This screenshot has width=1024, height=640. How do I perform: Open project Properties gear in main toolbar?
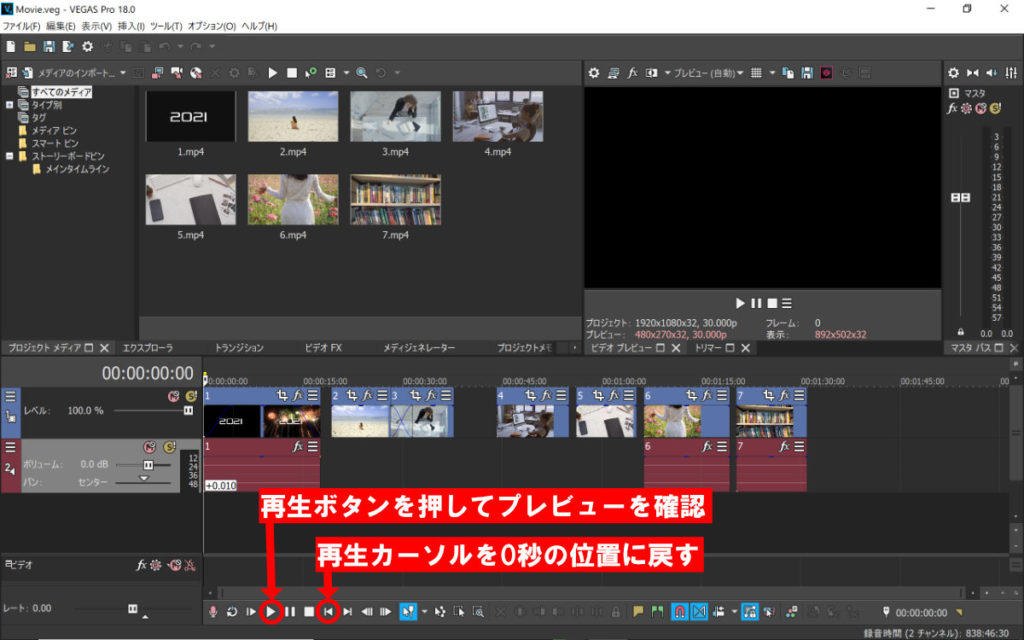[x=87, y=46]
